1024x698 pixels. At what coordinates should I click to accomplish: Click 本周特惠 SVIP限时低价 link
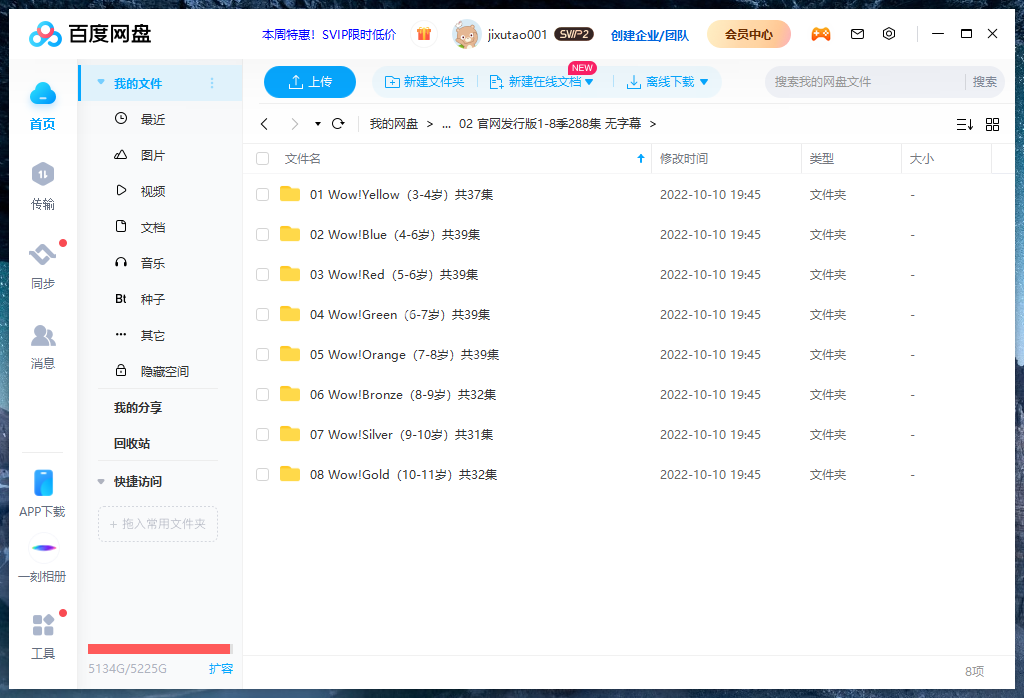tap(328, 35)
